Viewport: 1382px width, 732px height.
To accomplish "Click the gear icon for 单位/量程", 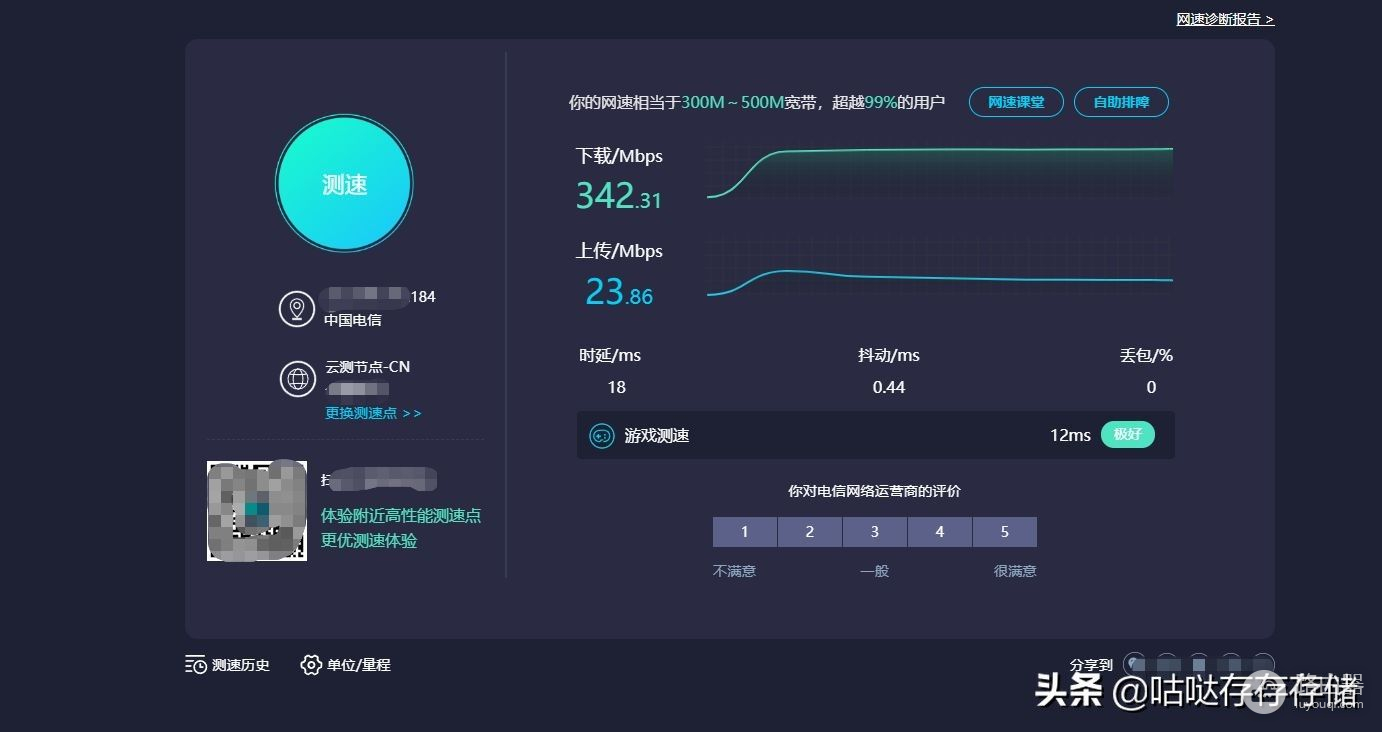I will click(x=311, y=665).
